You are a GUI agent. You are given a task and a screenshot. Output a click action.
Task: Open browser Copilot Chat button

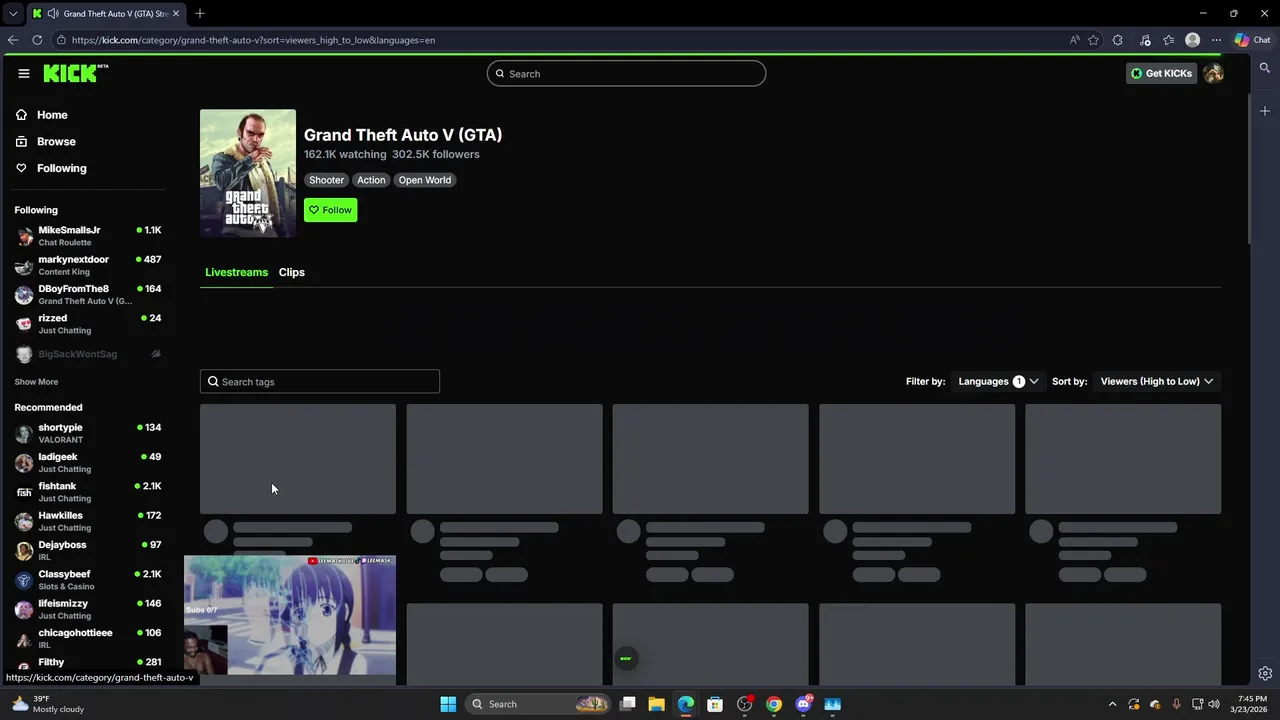1252,40
